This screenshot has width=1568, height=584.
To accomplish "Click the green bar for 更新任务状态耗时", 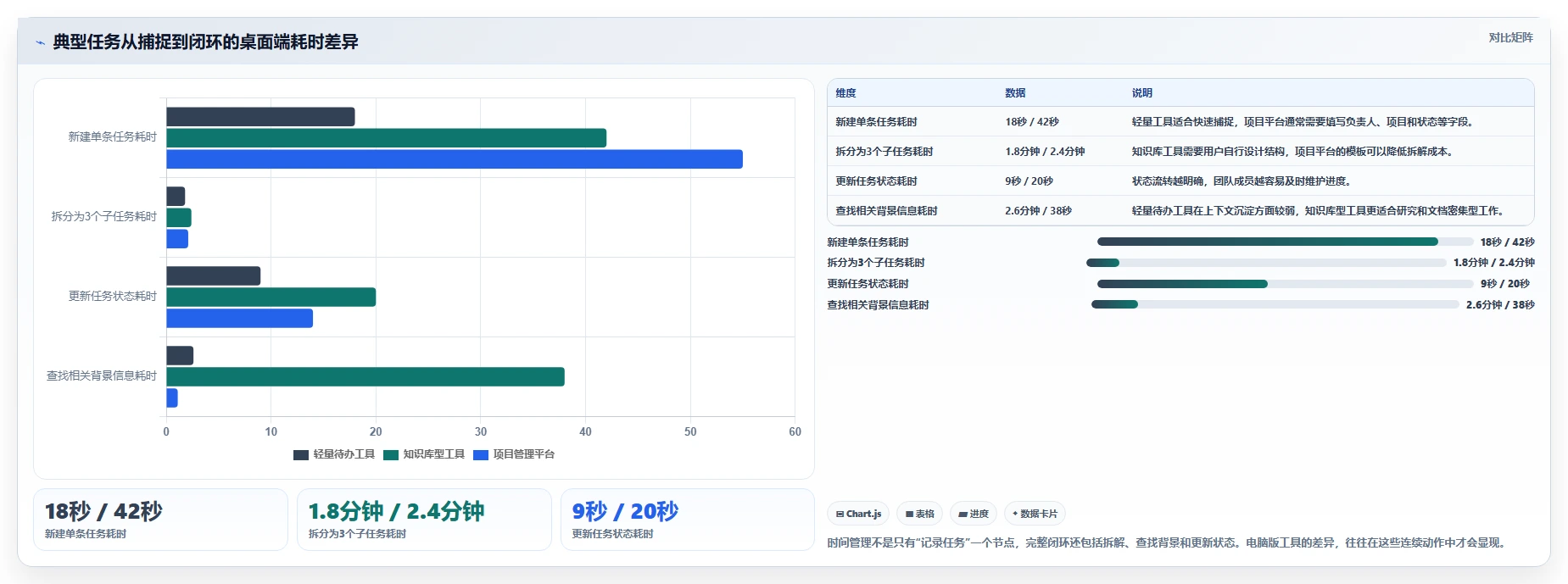I will coord(271,298).
